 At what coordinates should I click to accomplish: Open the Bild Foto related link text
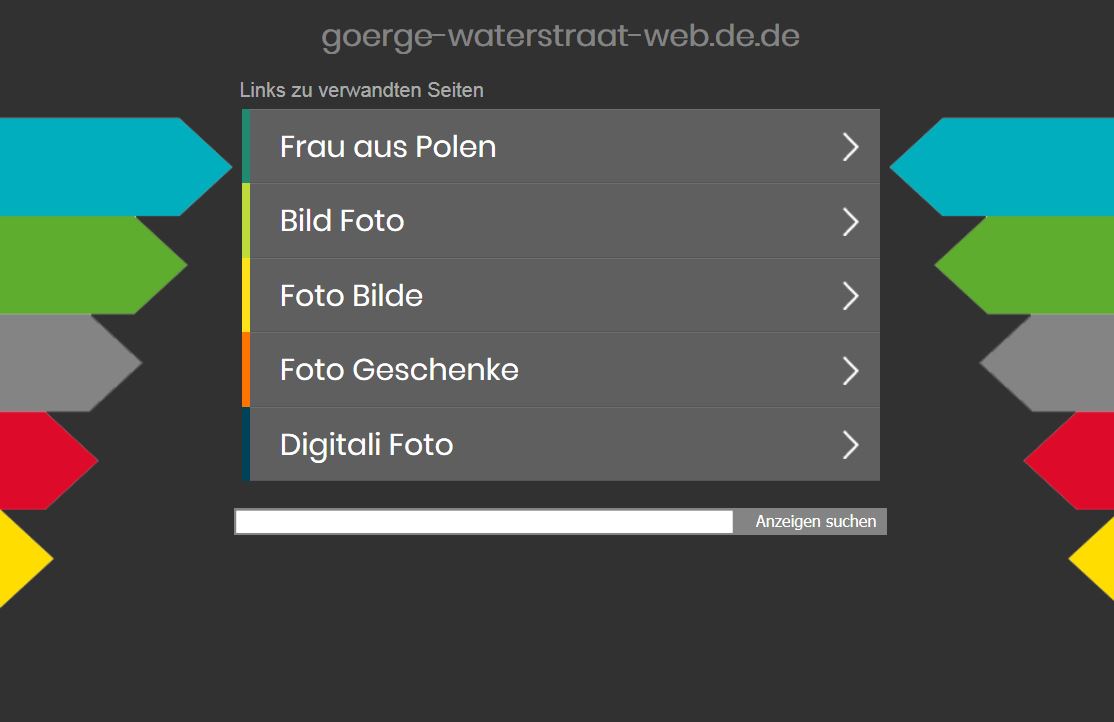[x=342, y=221]
